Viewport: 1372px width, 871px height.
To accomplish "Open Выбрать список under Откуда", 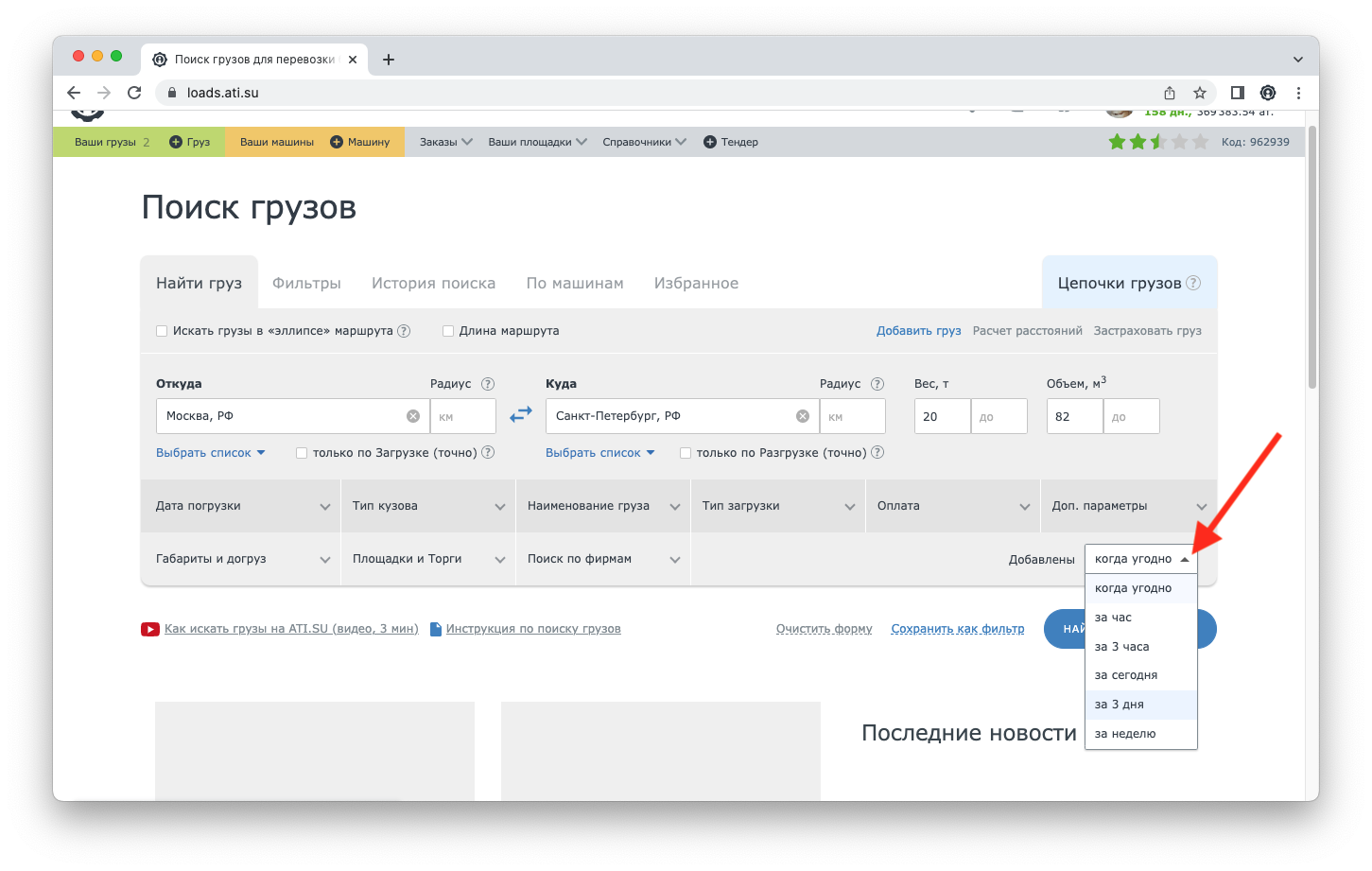I will (x=210, y=453).
